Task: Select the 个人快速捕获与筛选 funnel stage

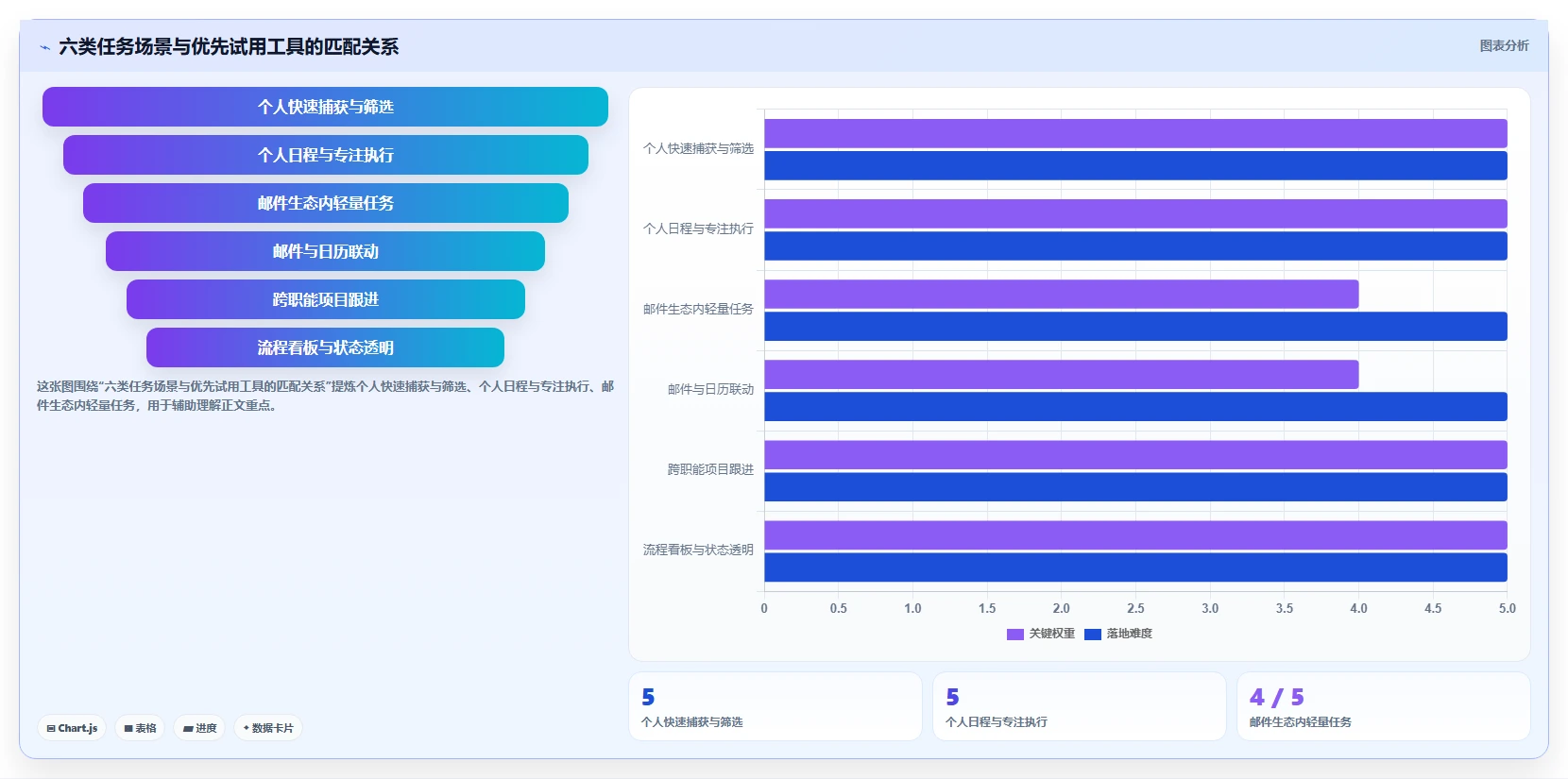Action: tap(325, 107)
